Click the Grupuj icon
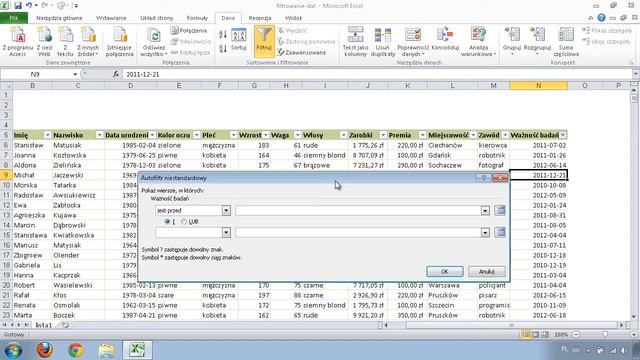The image size is (640, 360). (512, 40)
